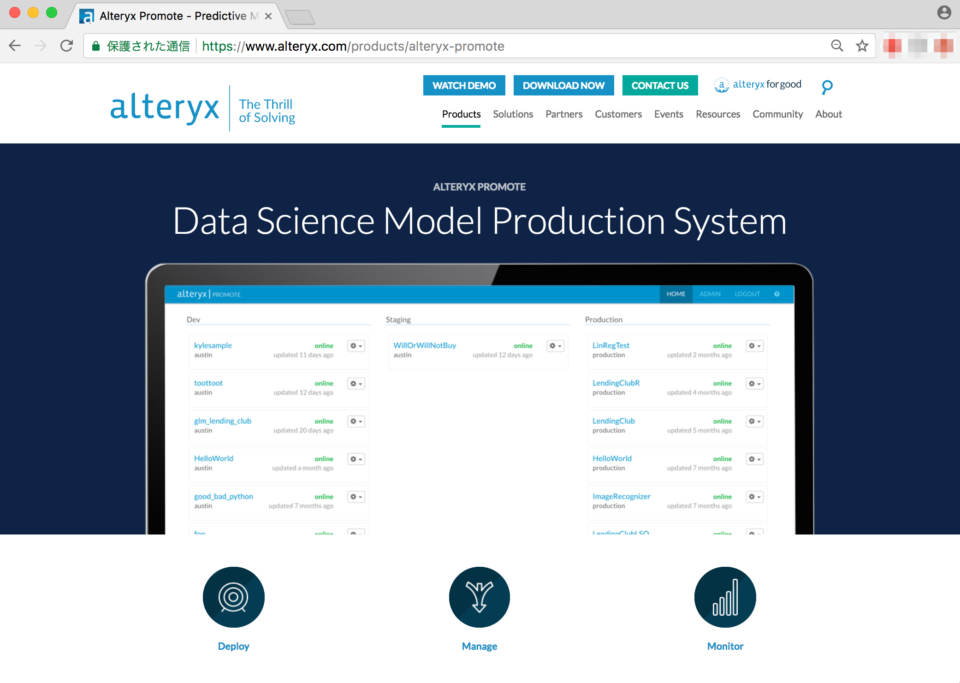Select the Deploy target icon
The image size is (960, 683).
coord(233,596)
